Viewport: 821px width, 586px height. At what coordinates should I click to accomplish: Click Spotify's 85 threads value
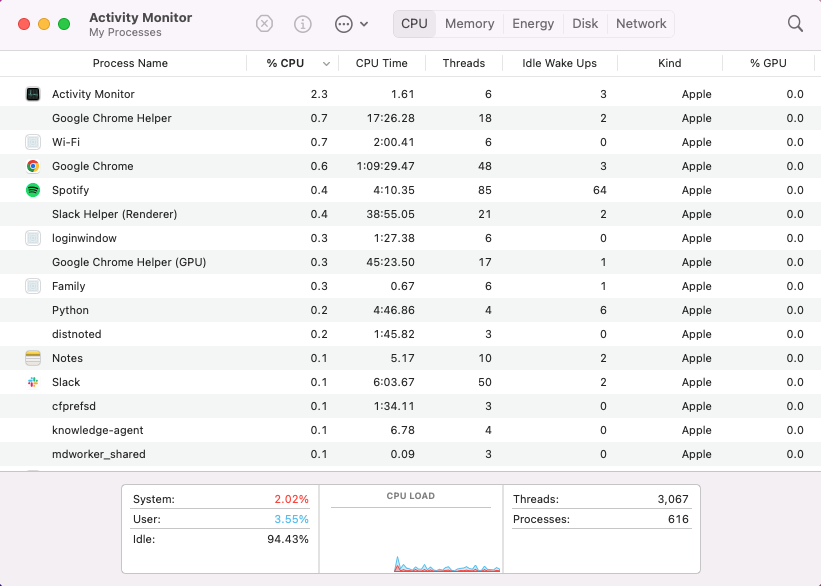pyautogui.click(x=485, y=190)
